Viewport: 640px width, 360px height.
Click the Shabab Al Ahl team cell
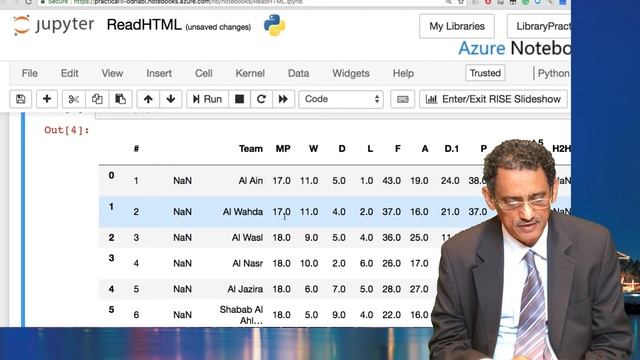[x=241, y=315]
